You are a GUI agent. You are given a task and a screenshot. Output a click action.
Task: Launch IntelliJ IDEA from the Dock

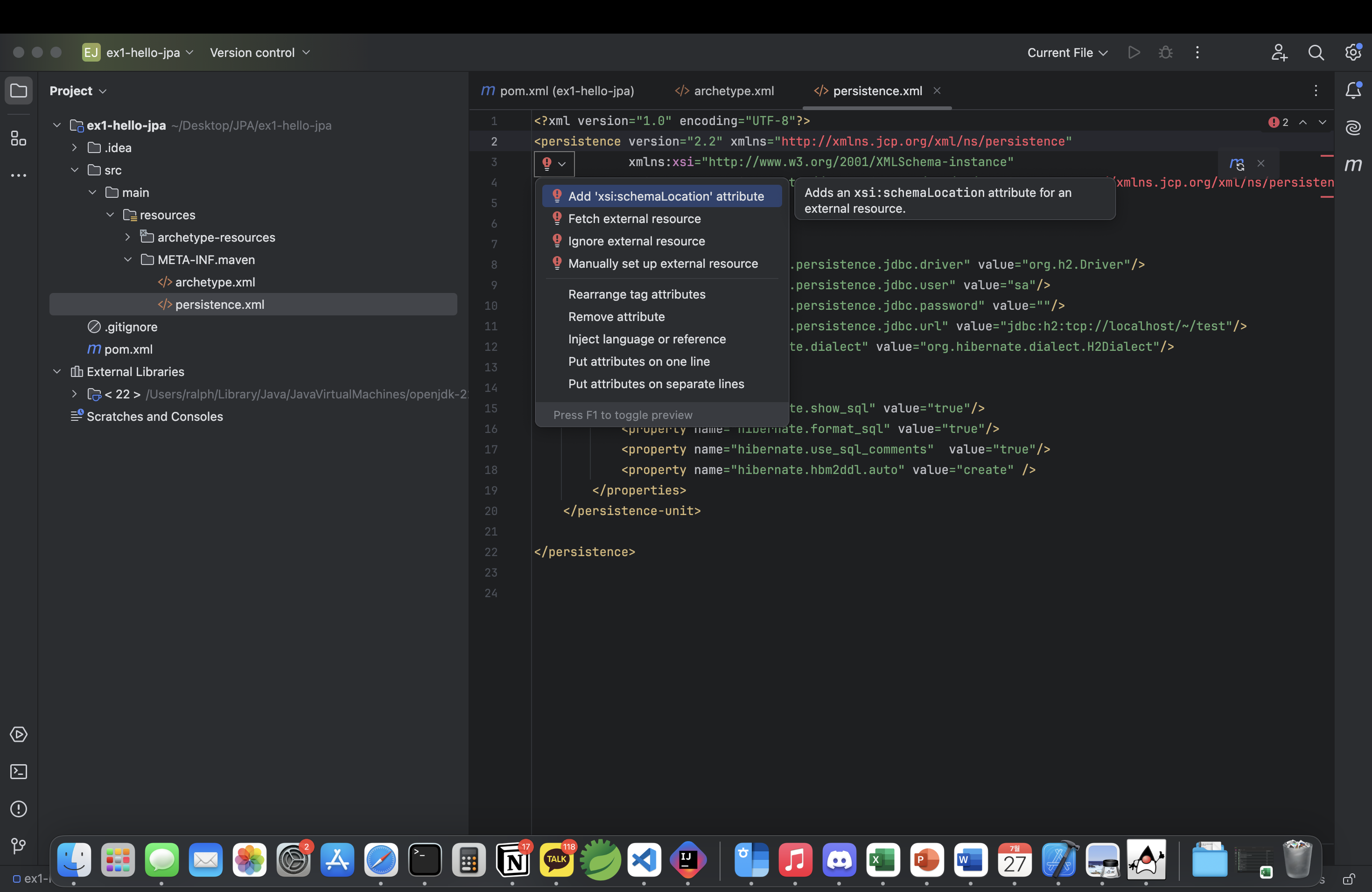(688, 860)
